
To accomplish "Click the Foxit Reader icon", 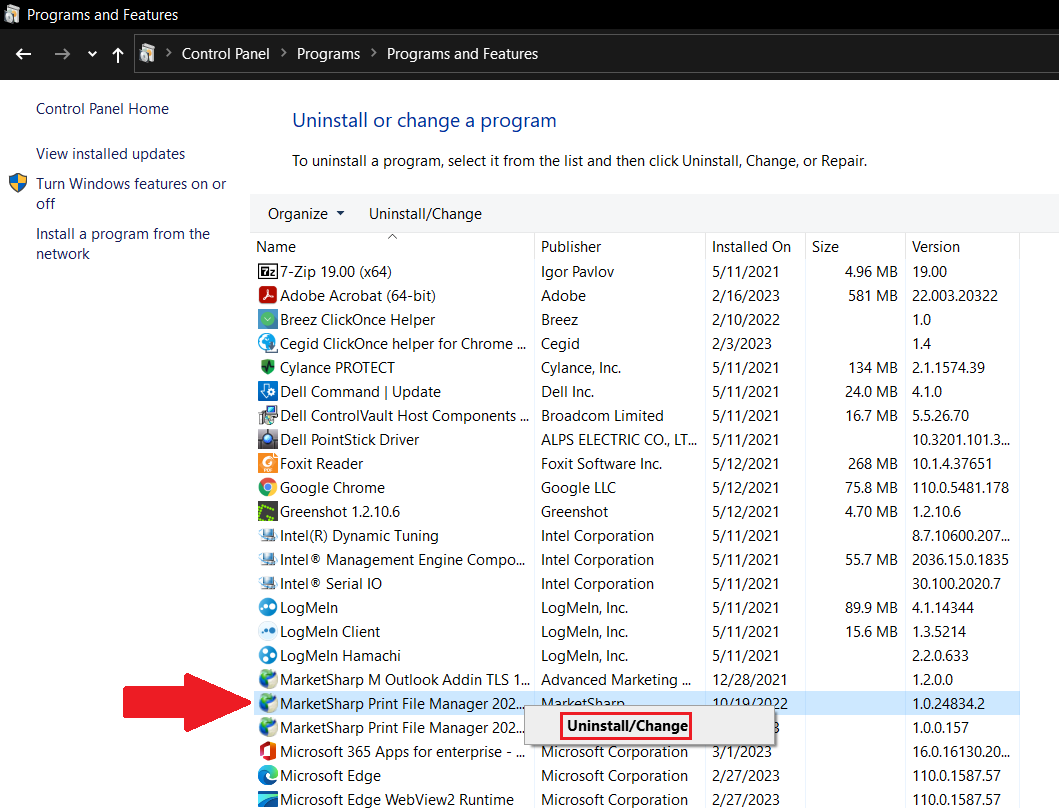I will pos(268,463).
